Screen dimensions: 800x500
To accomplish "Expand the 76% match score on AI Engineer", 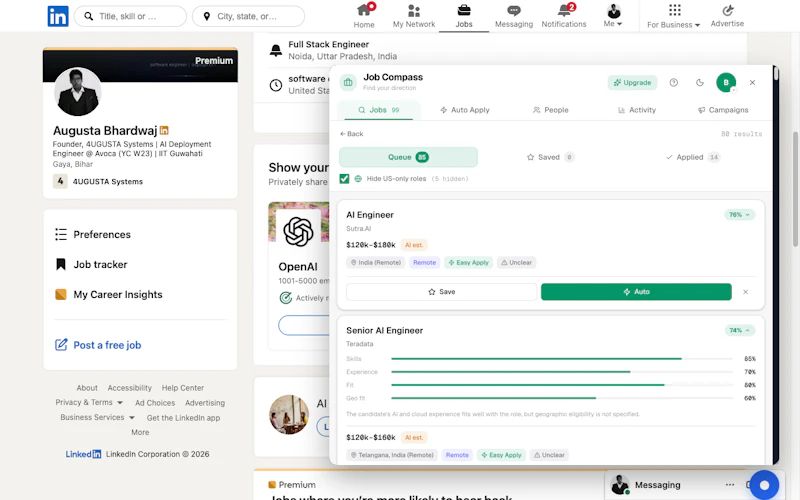I will click(x=739, y=215).
